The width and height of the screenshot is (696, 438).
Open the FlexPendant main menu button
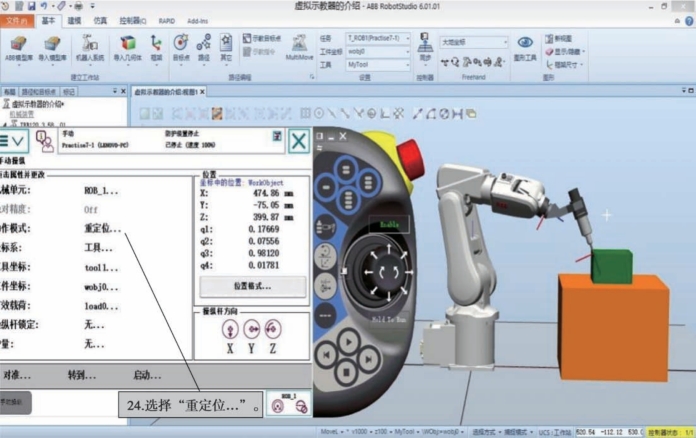(13, 141)
